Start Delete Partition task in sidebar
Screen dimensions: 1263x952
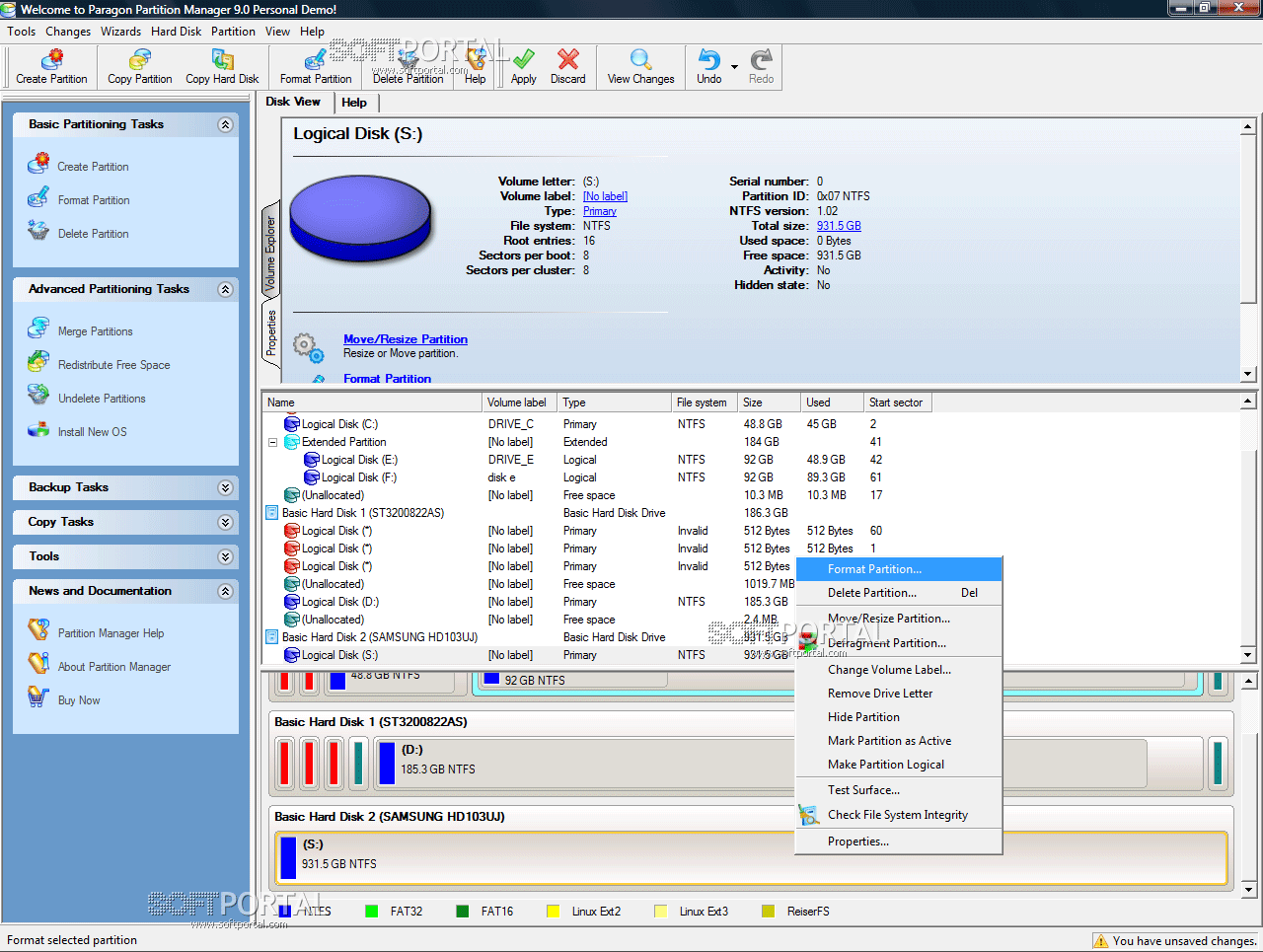(93, 234)
